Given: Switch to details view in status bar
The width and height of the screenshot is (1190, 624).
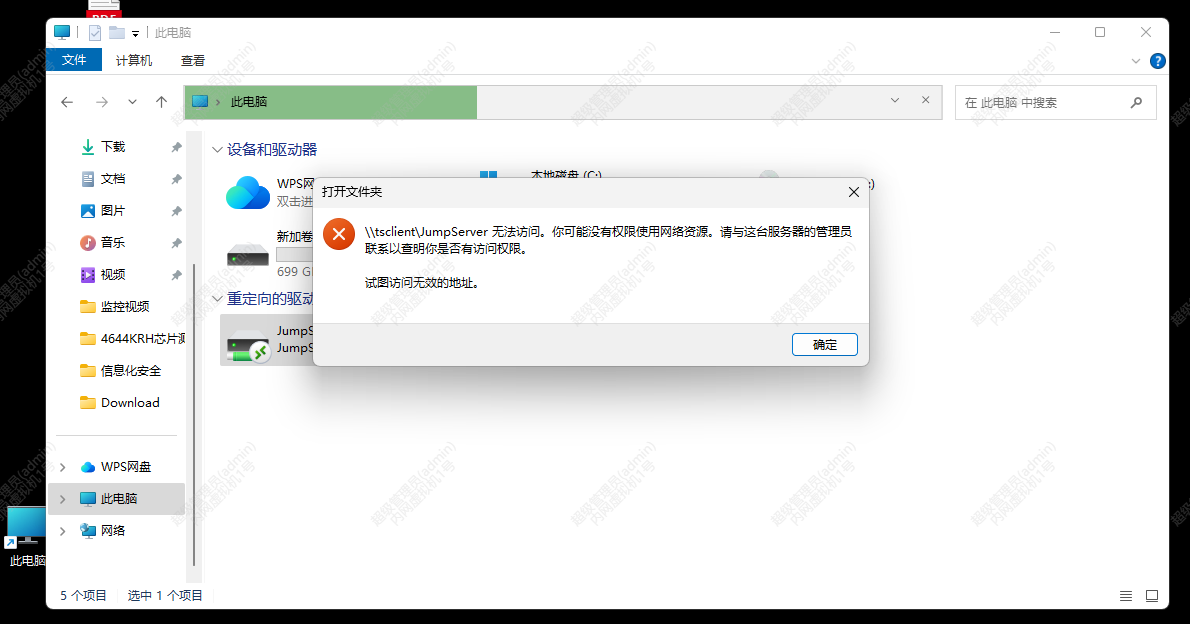Looking at the screenshot, I should (x=1125, y=596).
